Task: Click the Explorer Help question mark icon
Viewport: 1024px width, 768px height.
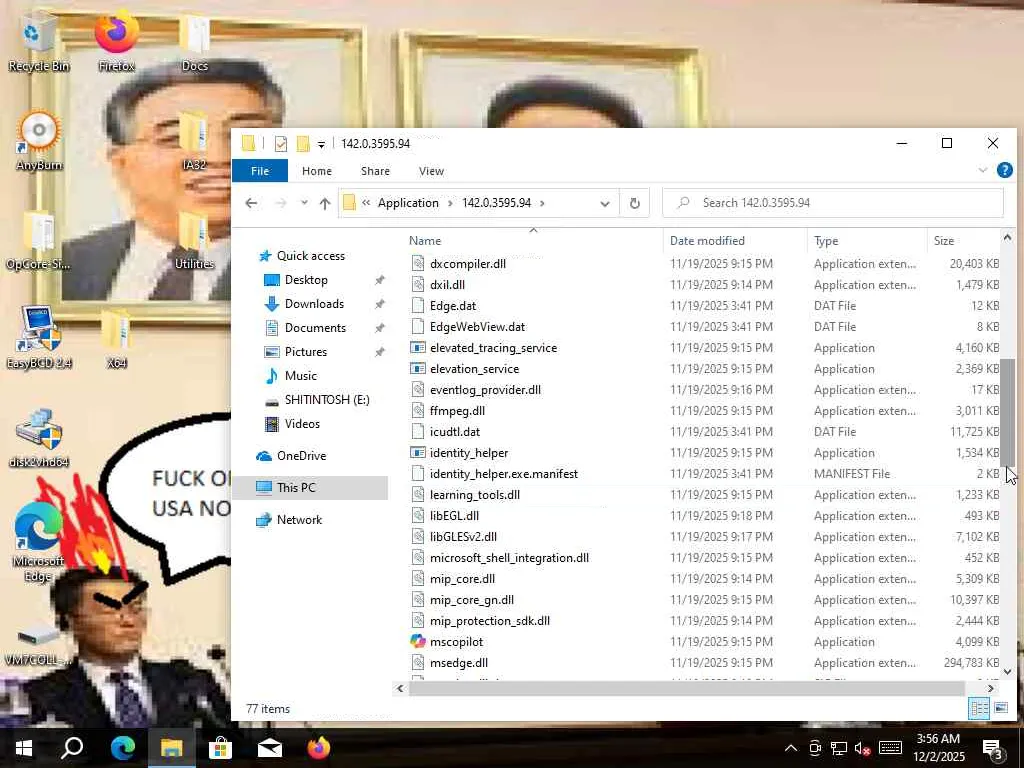Action: click(x=1004, y=170)
